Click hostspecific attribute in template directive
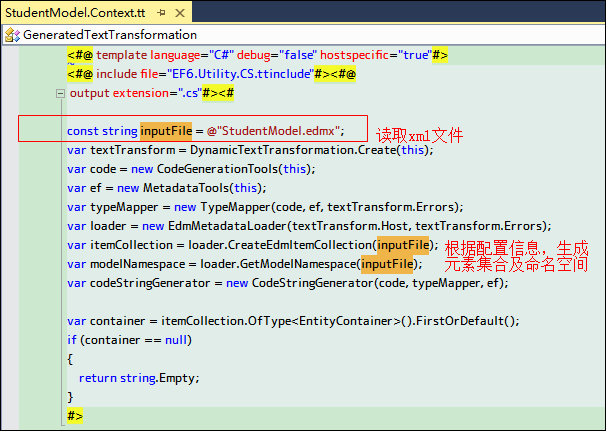The width and height of the screenshot is (606, 431). click(354, 55)
